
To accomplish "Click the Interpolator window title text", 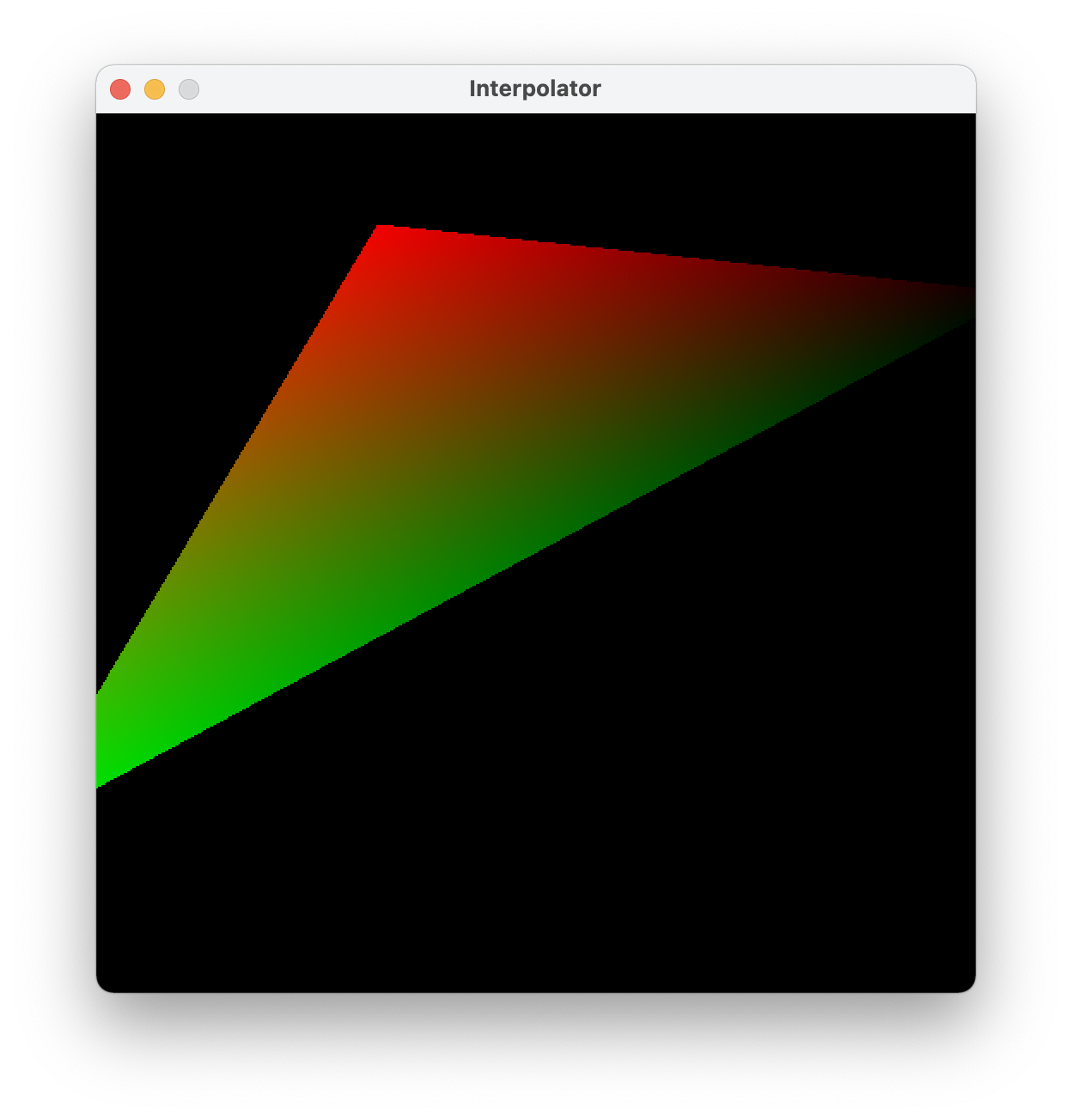I will (535, 88).
